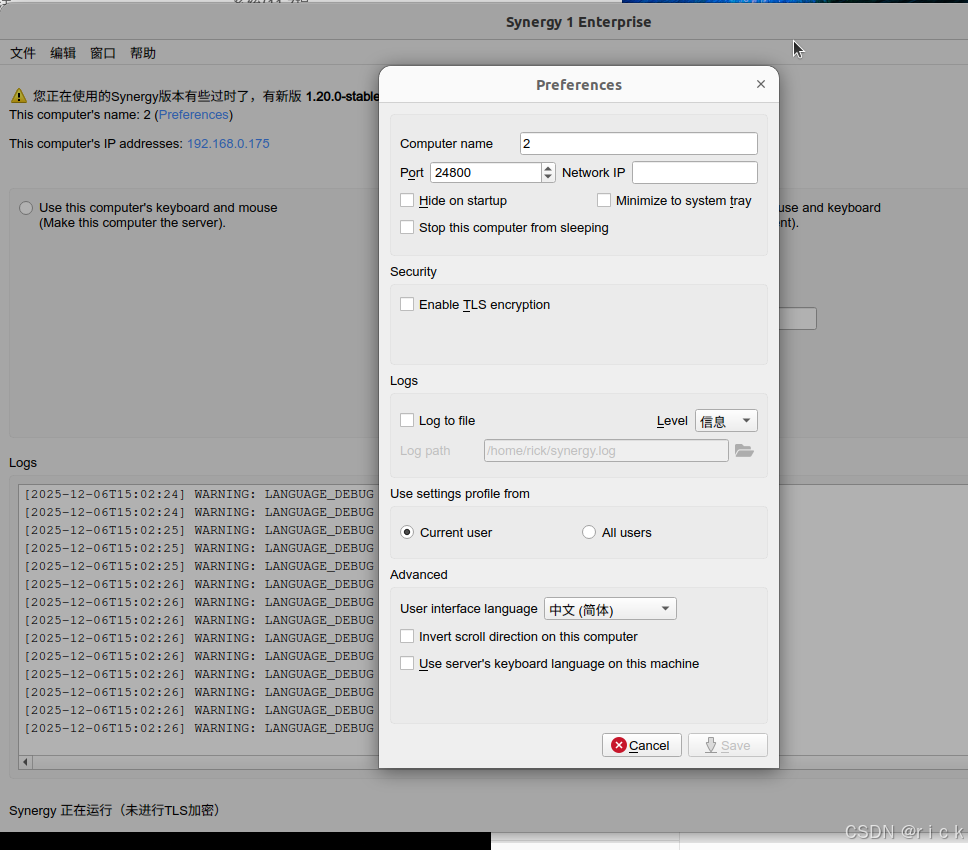Select the All users profile radio
The width and height of the screenshot is (968, 850).
[x=588, y=532]
